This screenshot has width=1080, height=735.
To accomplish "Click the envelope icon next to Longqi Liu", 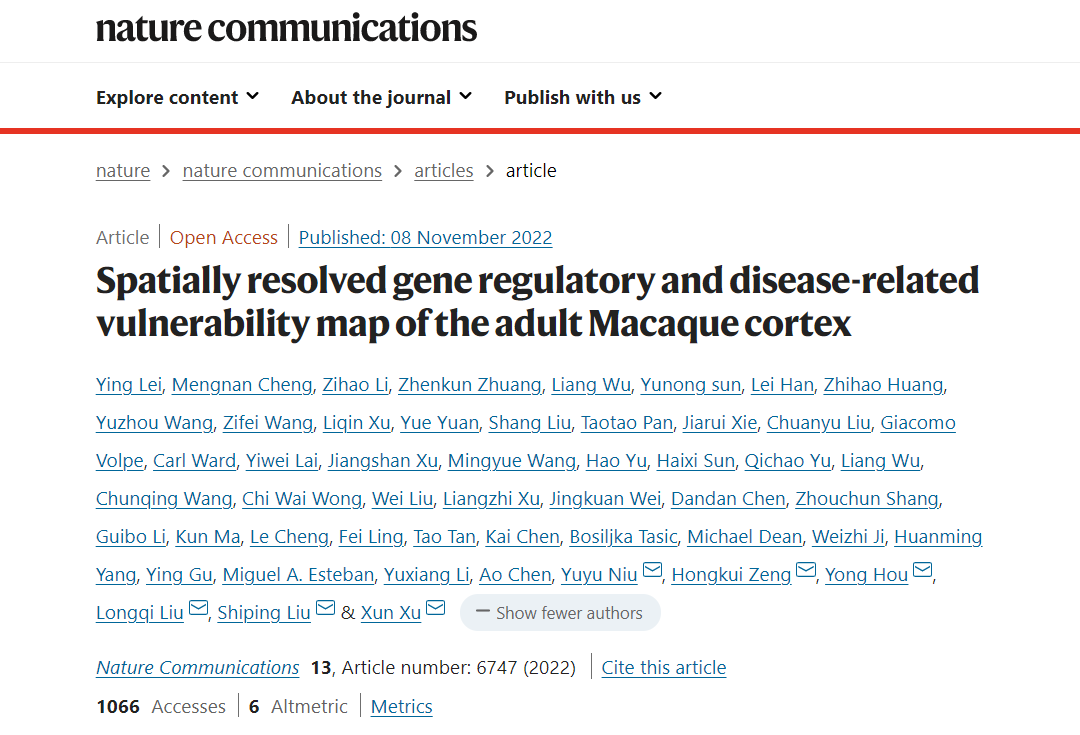I will (198, 610).
